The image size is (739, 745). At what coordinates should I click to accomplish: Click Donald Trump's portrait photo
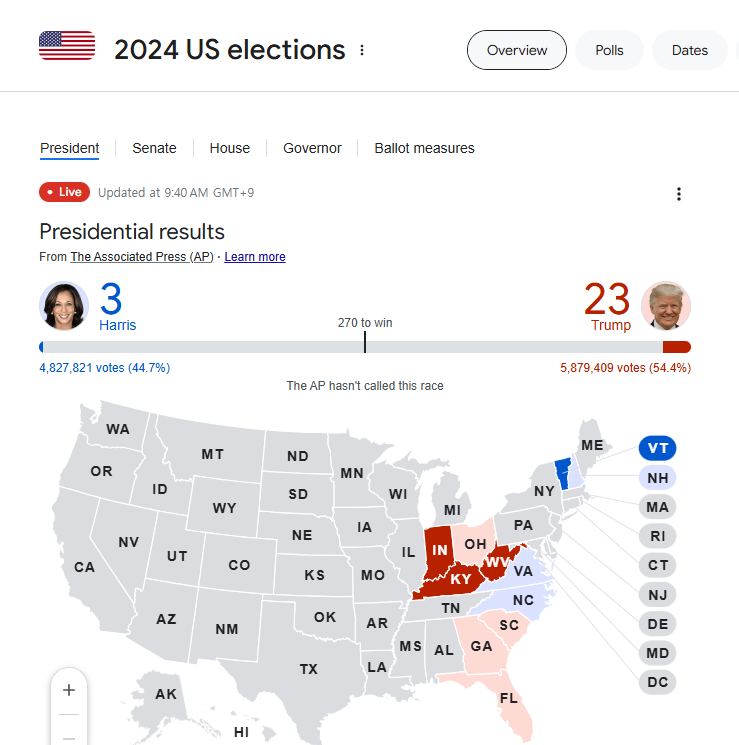(666, 306)
